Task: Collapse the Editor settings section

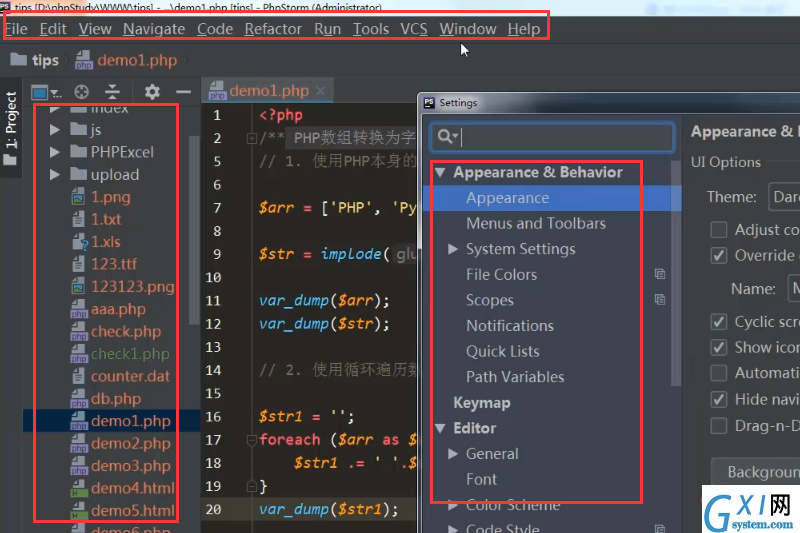Action: [x=440, y=428]
